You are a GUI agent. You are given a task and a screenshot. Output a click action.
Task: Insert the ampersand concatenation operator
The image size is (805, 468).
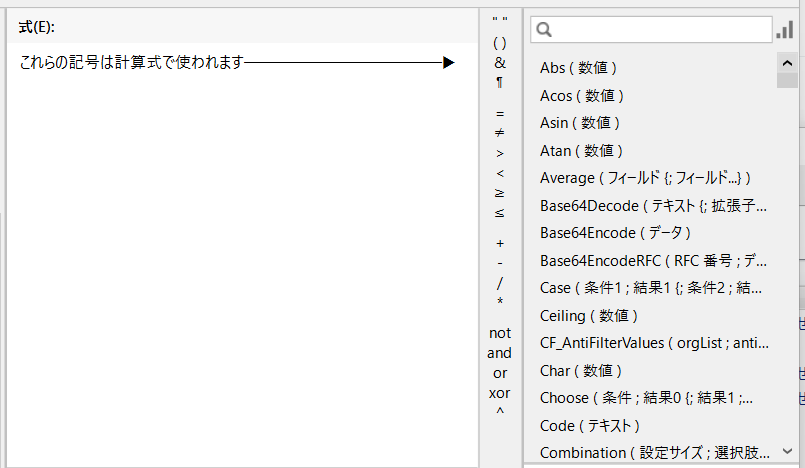pyautogui.click(x=500, y=63)
